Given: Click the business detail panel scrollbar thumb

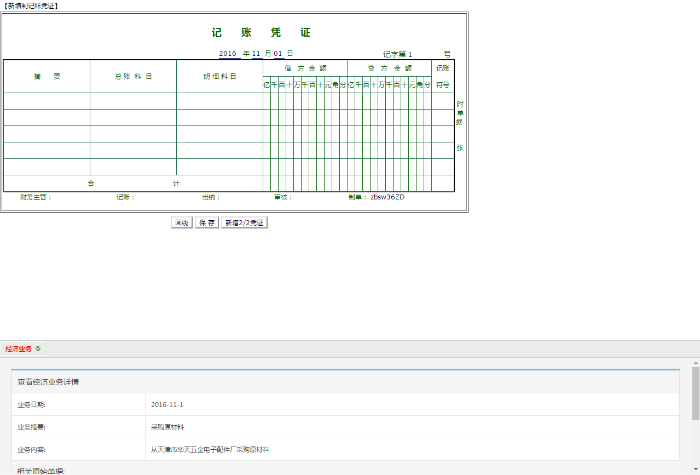Looking at the screenshot, I should pyautogui.click(x=696, y=393).
